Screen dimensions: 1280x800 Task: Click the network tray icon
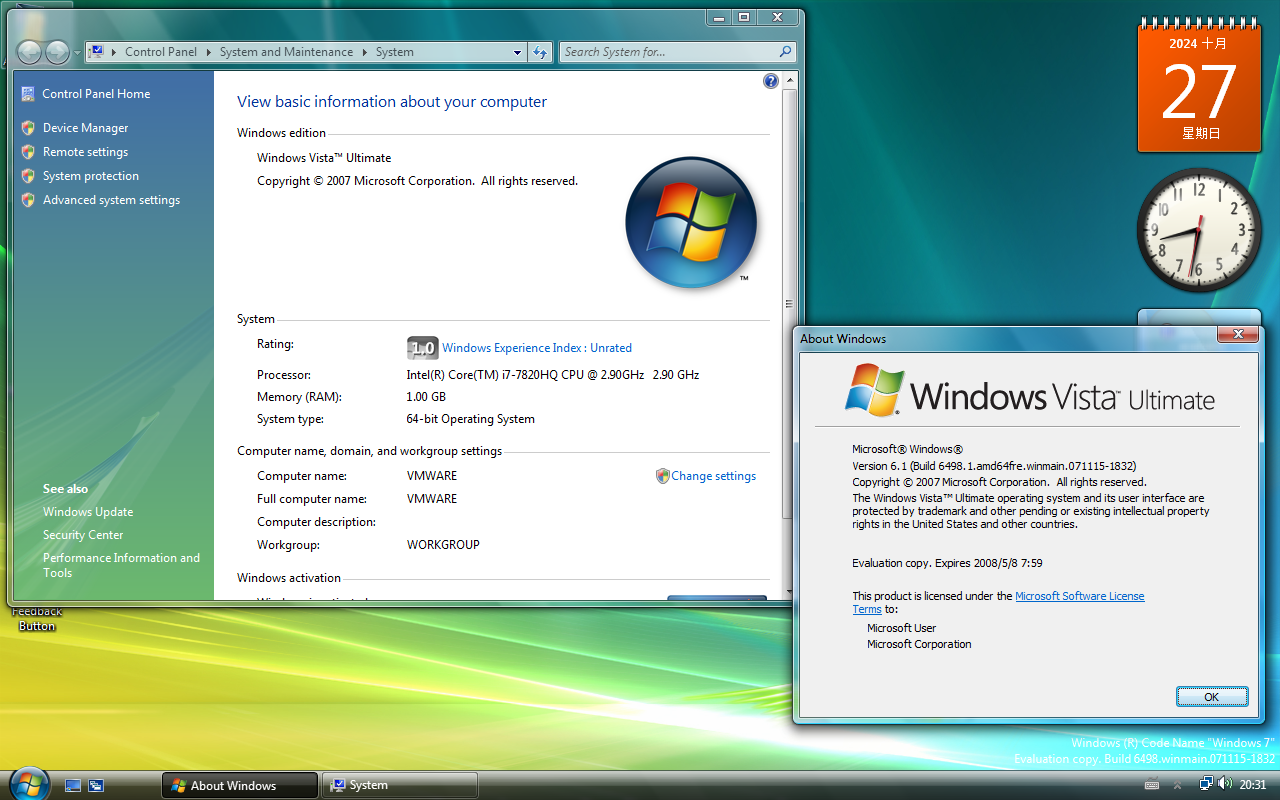(1206, 784)
